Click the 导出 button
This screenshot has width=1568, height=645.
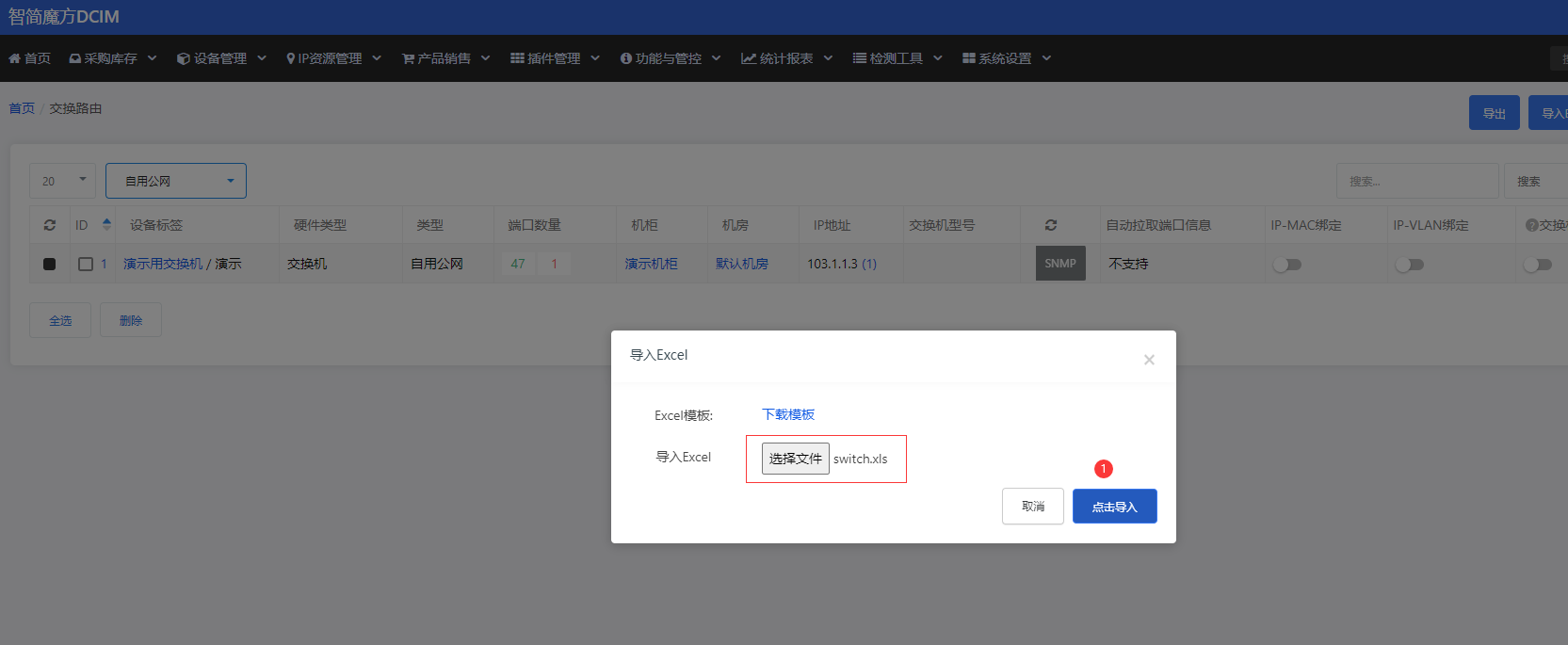click(1495, 113)
